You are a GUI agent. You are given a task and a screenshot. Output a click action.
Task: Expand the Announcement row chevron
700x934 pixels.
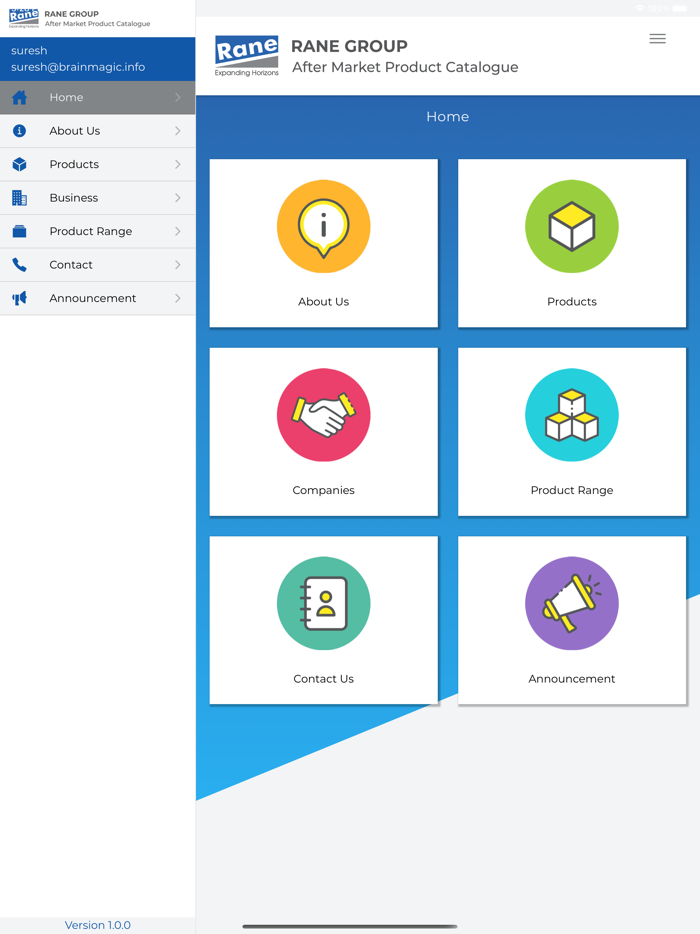(x=178, y=298)
